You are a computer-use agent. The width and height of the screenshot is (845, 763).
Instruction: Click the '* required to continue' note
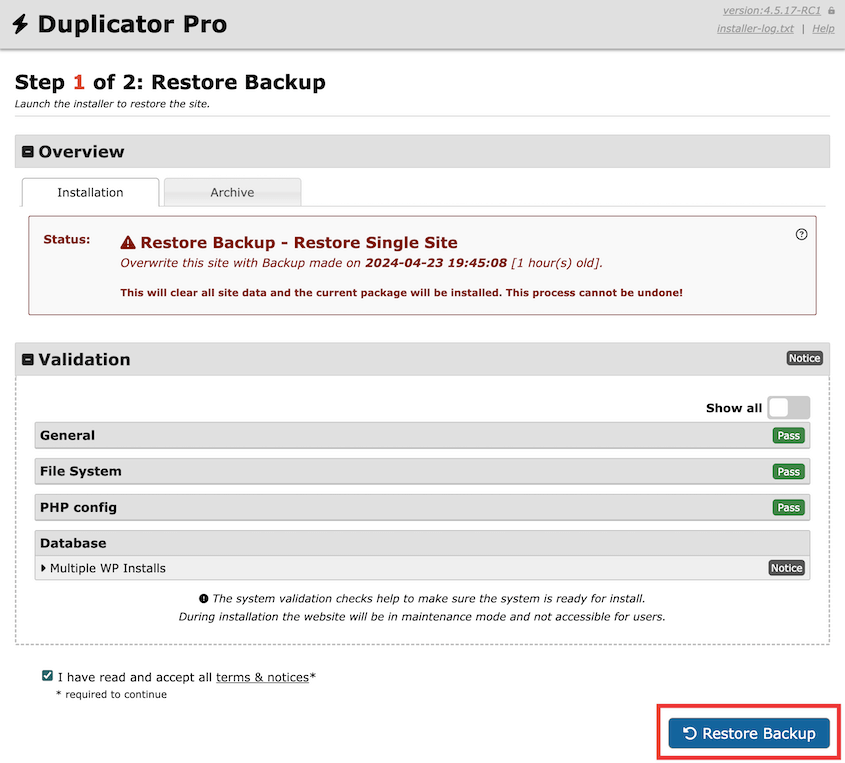(112, 695)
